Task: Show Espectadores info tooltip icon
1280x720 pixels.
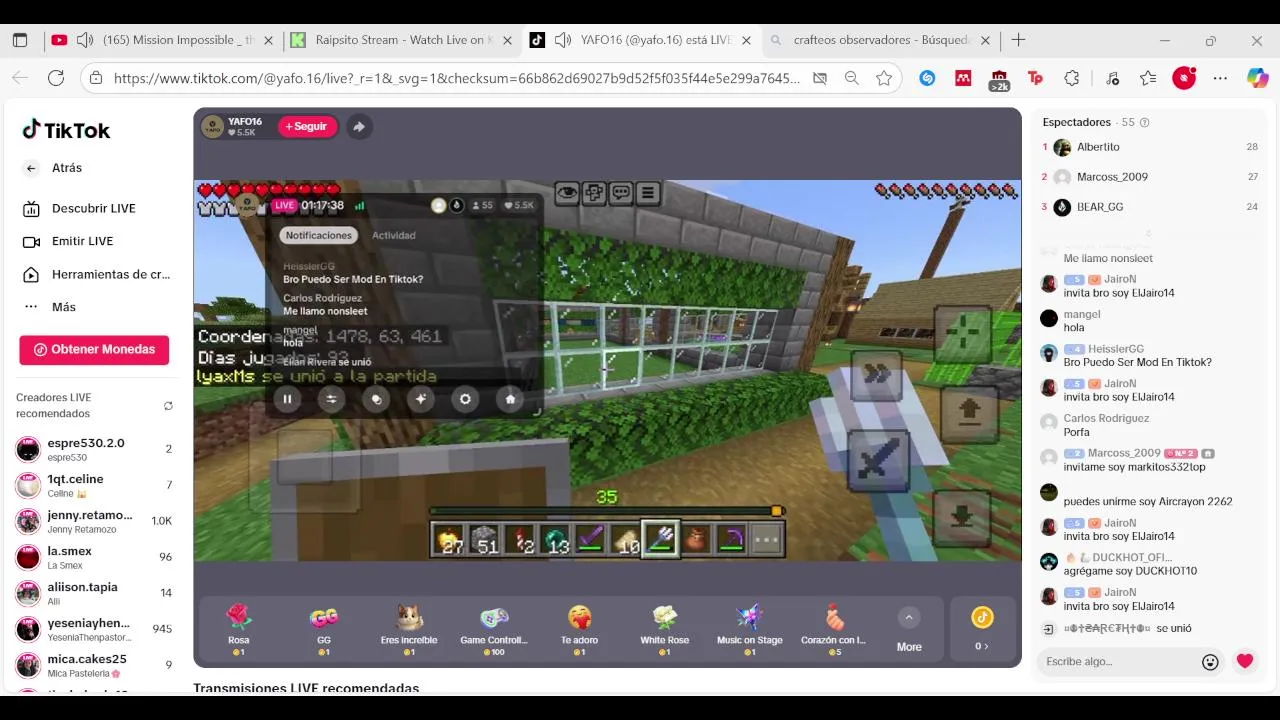Action: coord(1145,122)
